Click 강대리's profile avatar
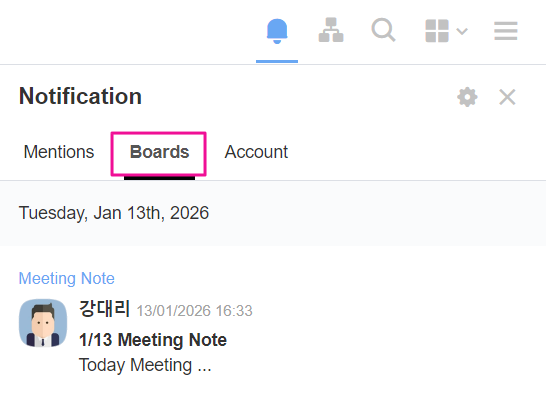 [43, 323]
